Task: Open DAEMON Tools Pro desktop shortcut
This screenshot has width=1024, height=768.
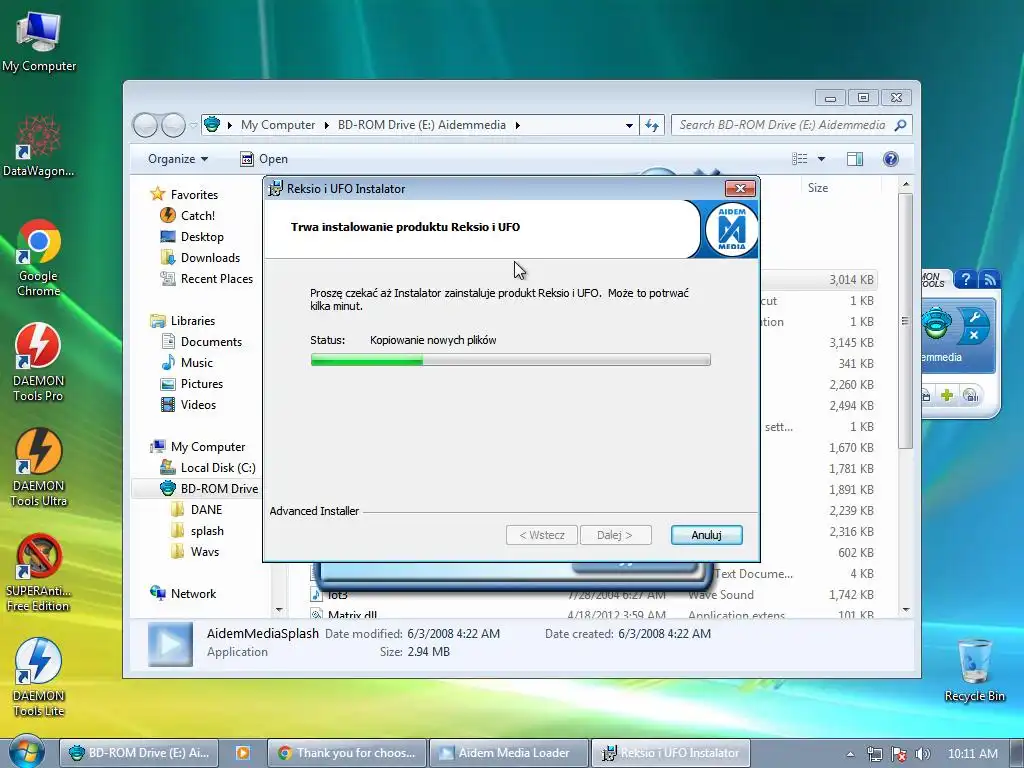Action: (39, 363)
